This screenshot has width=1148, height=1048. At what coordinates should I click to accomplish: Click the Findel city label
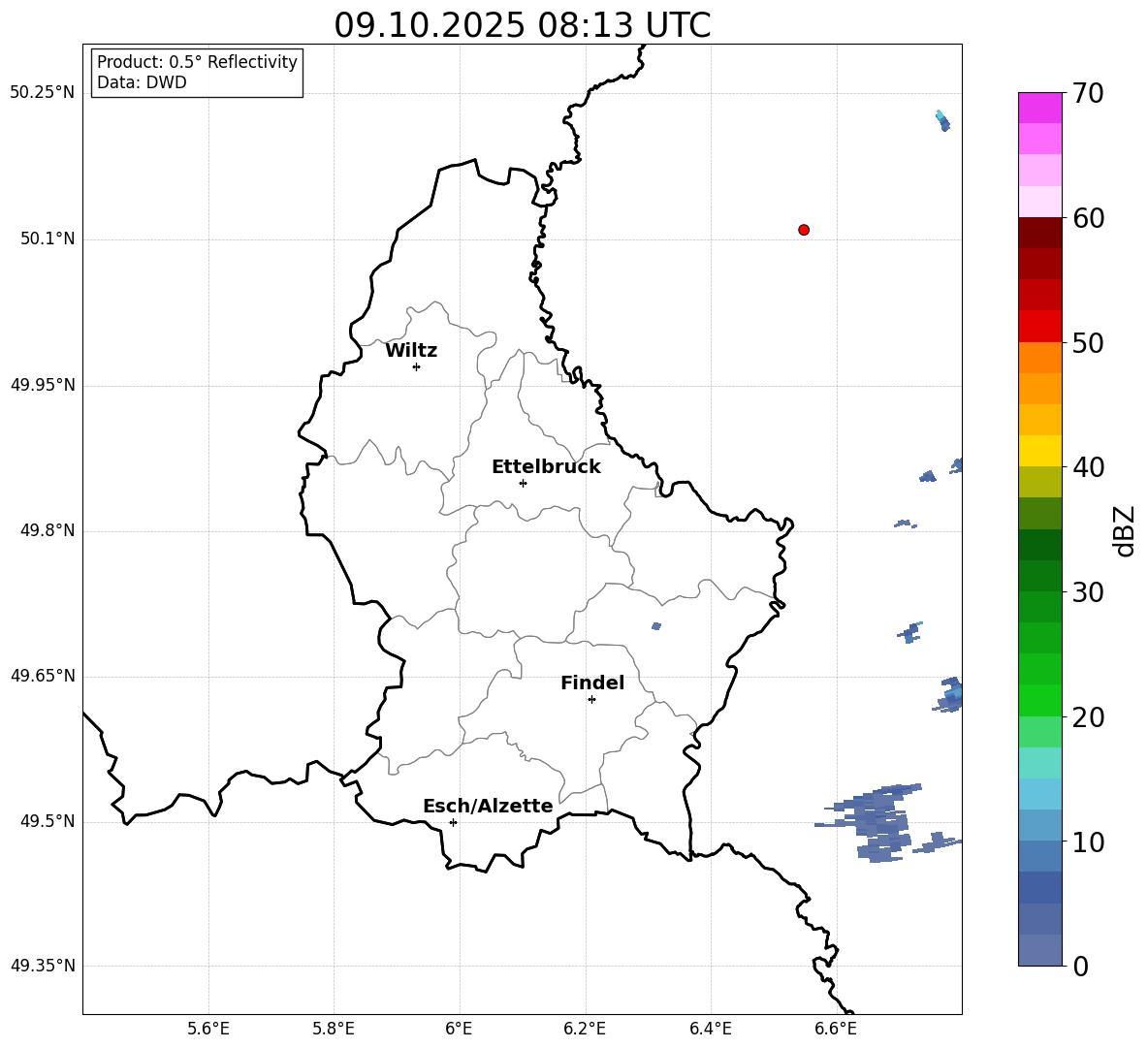coord(592,683)
